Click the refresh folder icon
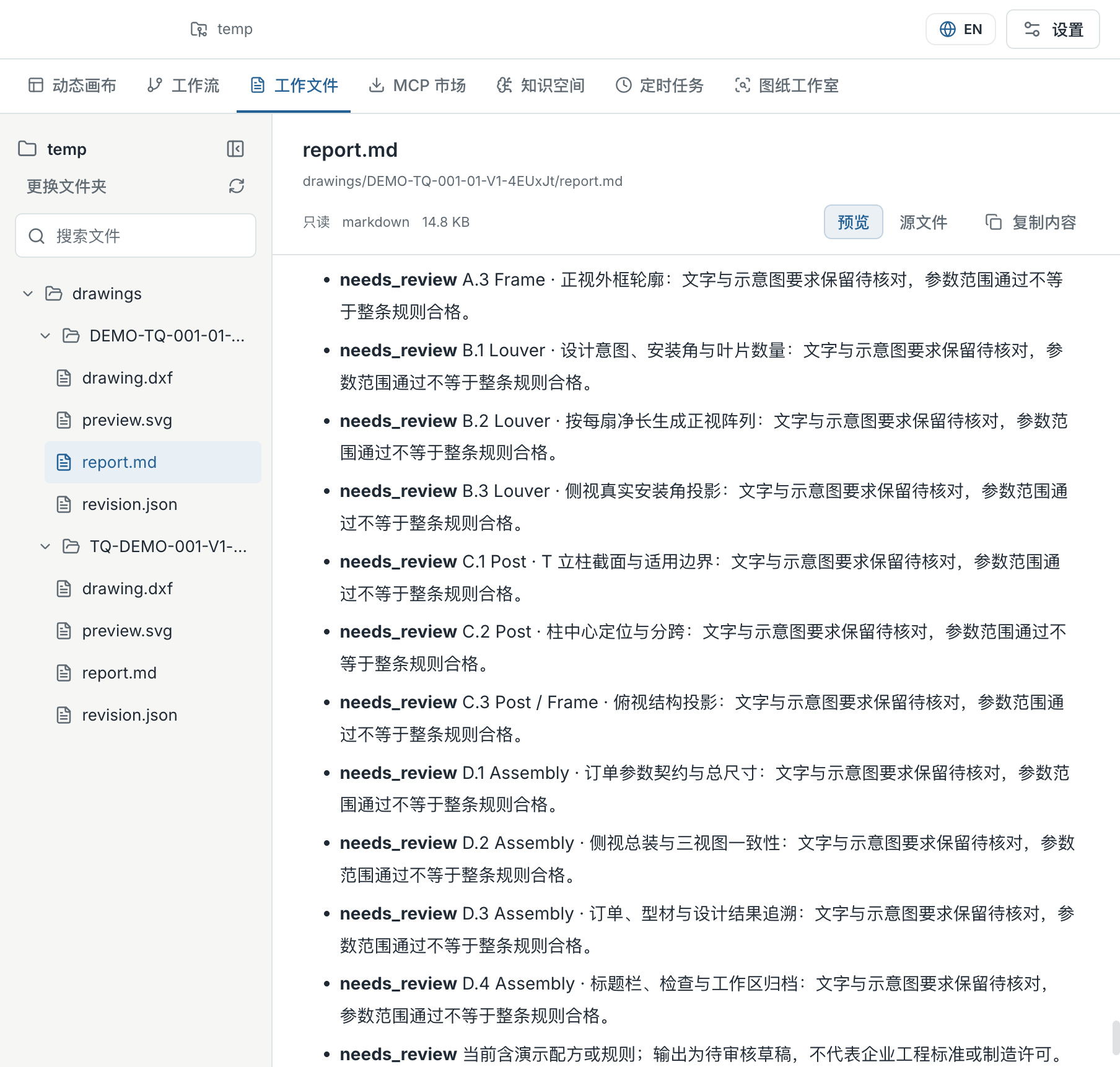 tap(237, 186)
